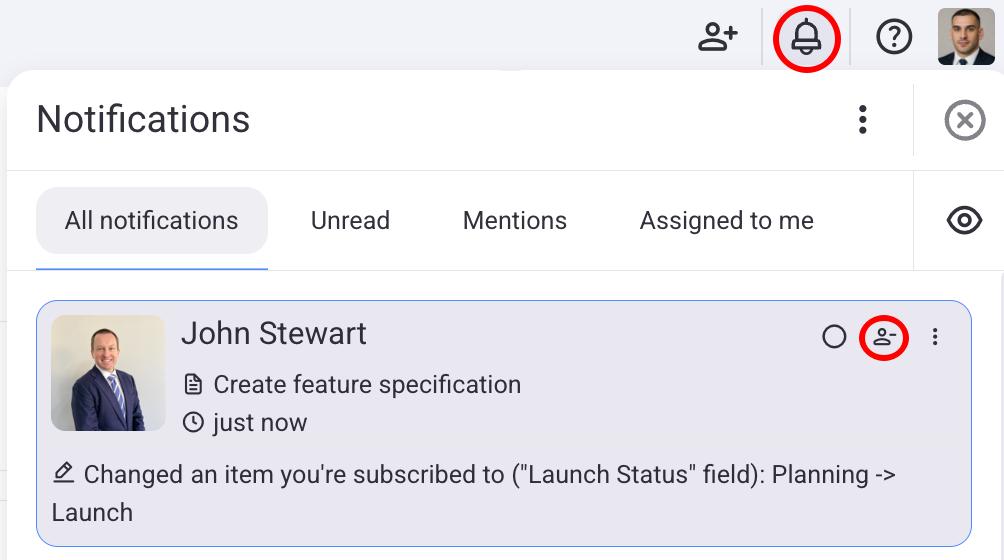Click the just now timestamp
Image resolution: width=1004 pixels, height=560 pixels.
(x=259, y=423)
